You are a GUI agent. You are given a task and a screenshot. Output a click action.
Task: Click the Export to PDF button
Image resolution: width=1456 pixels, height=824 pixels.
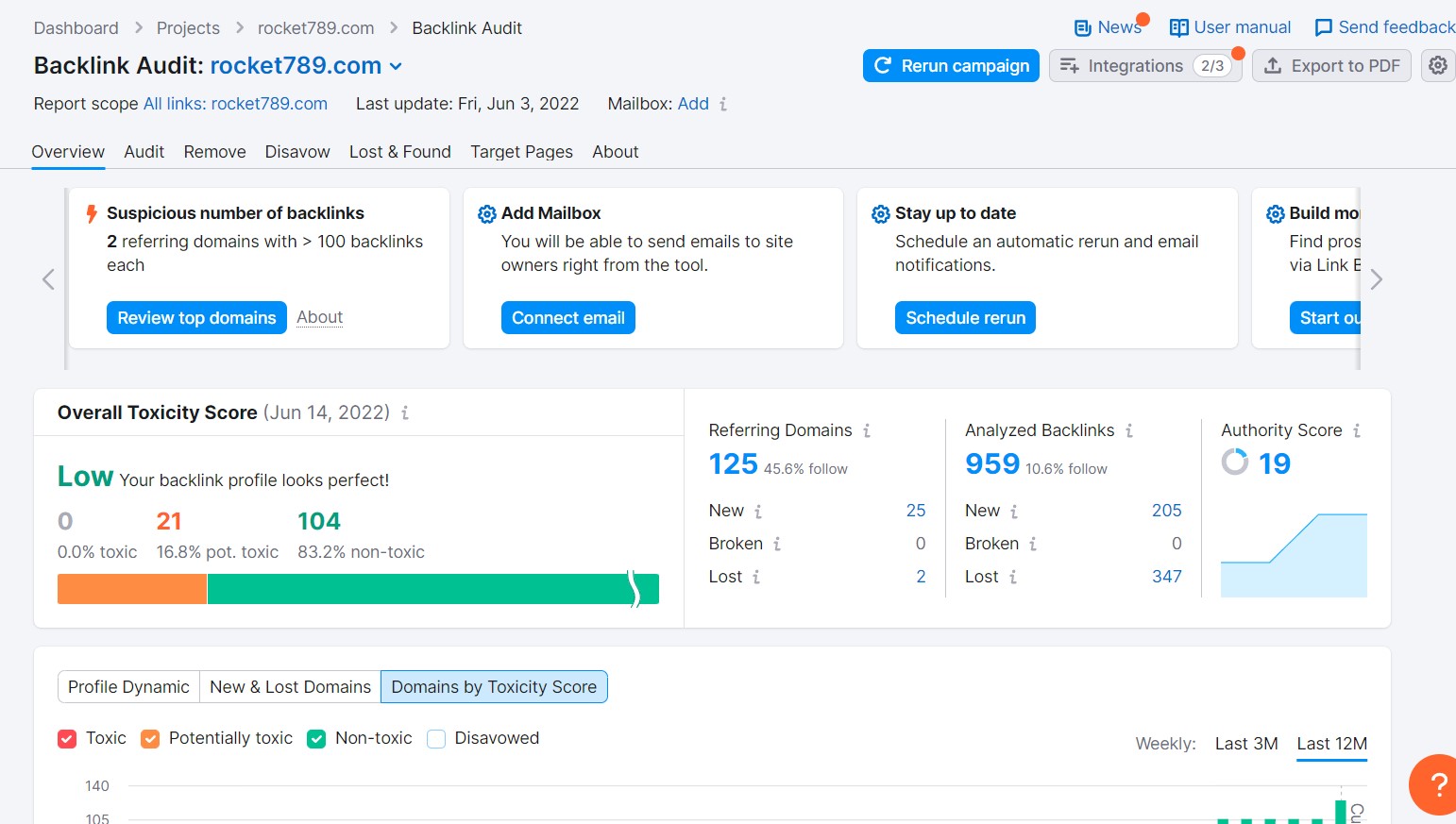pyautogui.click(x=1331, y=66)
